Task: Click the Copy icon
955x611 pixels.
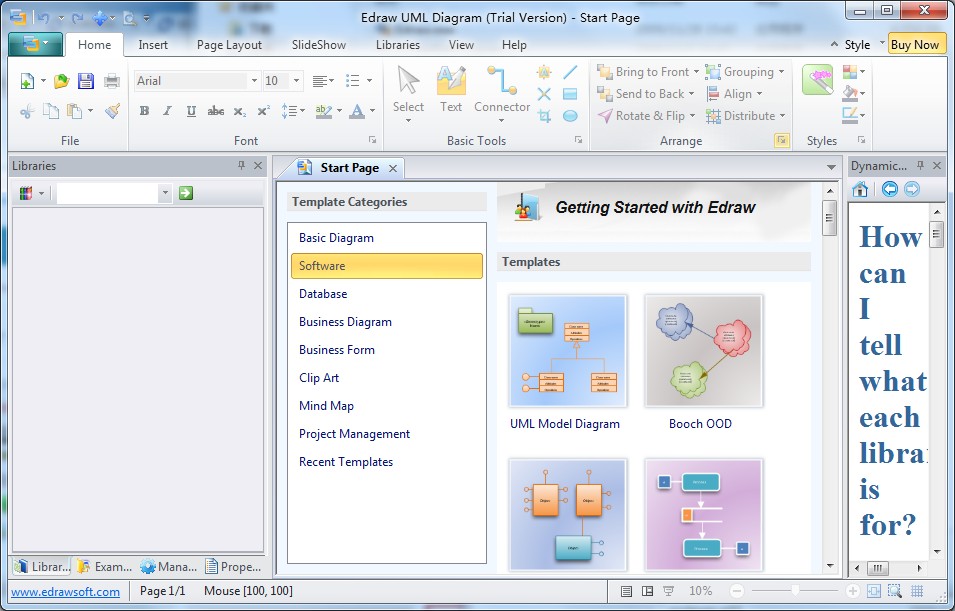Action: [x=51, y=111]
